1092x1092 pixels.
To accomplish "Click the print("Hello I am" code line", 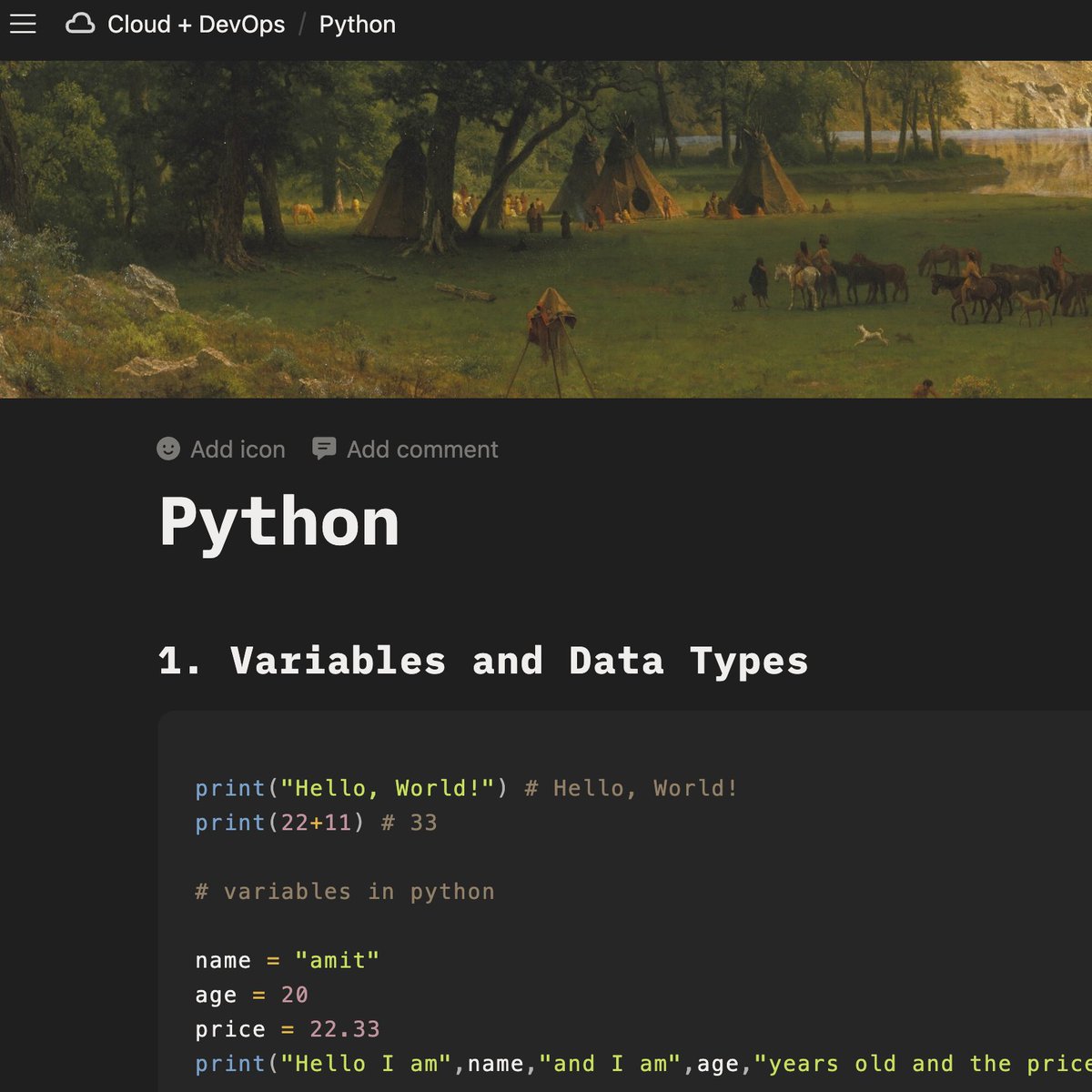I will pos(643,1064).
